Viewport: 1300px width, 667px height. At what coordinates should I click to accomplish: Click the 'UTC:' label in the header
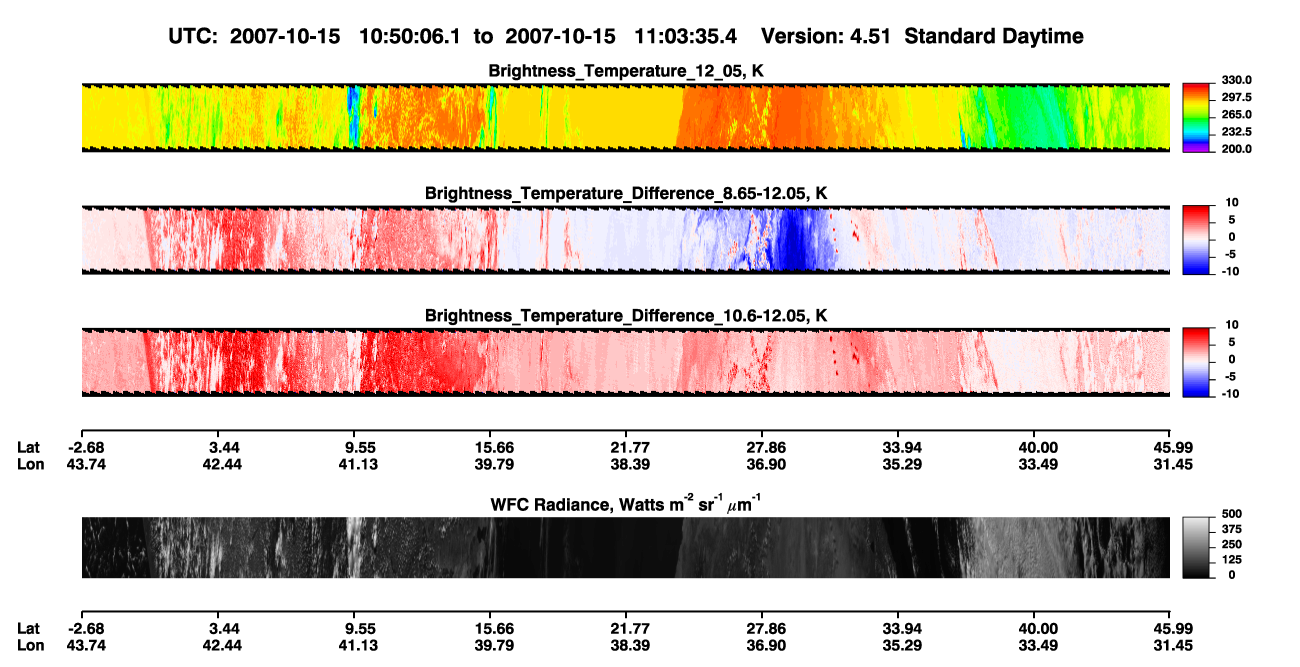[195, 36]
